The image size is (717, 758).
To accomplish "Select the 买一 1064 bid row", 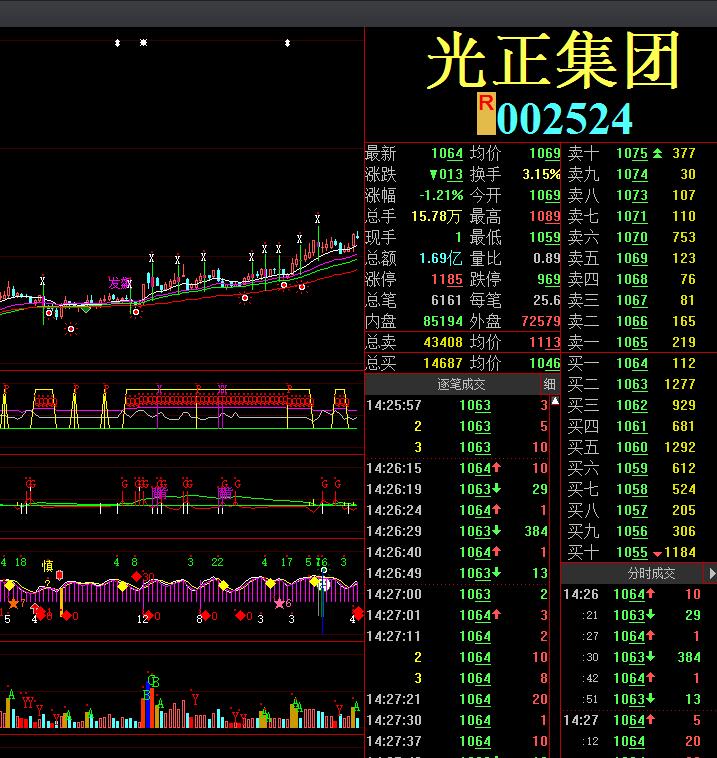I will point(631,364).
